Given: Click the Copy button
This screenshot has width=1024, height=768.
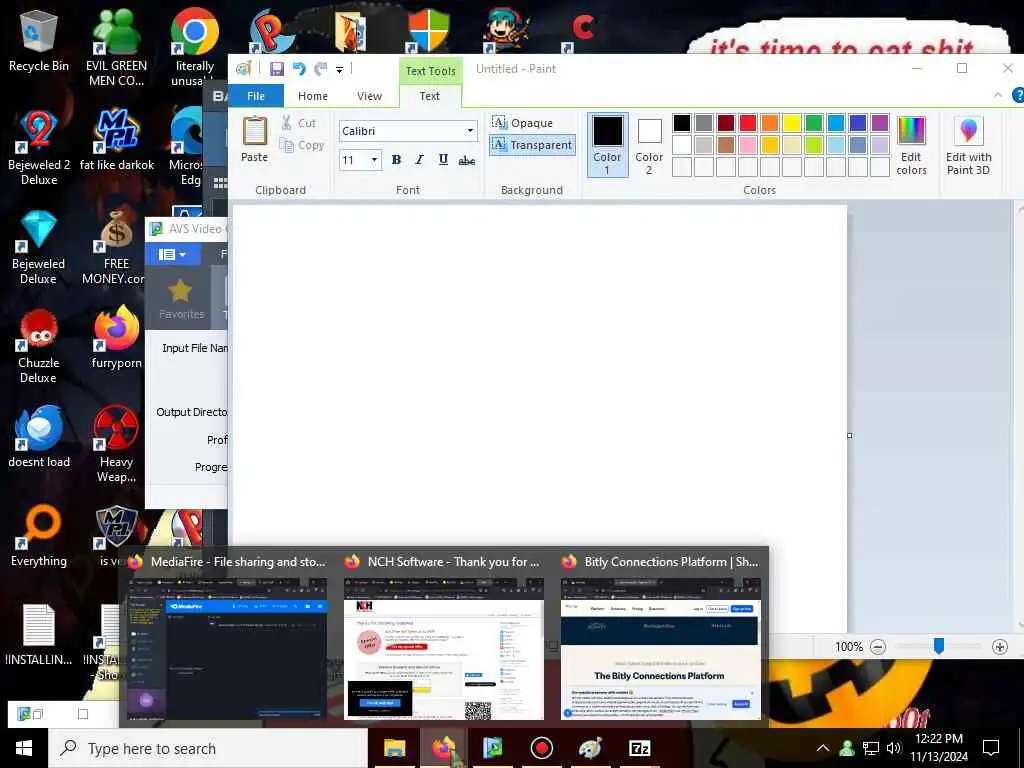Looking at the screenshot, I should pos(301,145).
